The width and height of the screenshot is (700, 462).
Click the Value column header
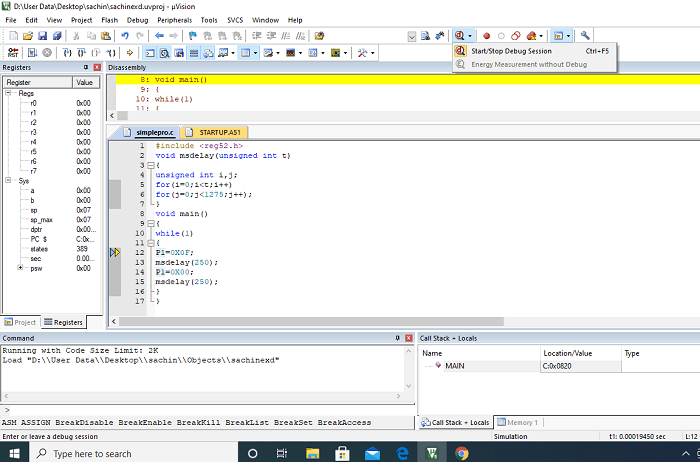[x=86, y=82]
